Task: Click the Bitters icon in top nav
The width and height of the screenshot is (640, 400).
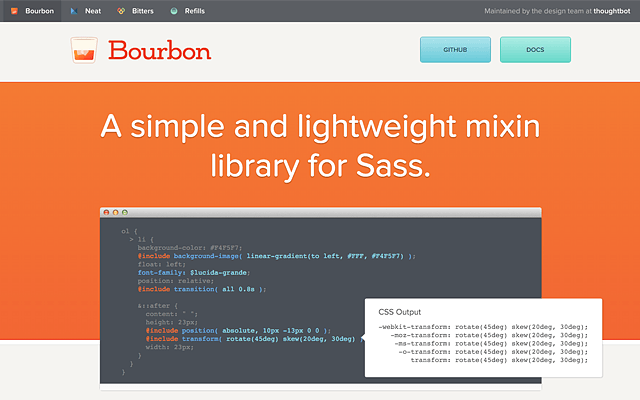Action: 121,11
